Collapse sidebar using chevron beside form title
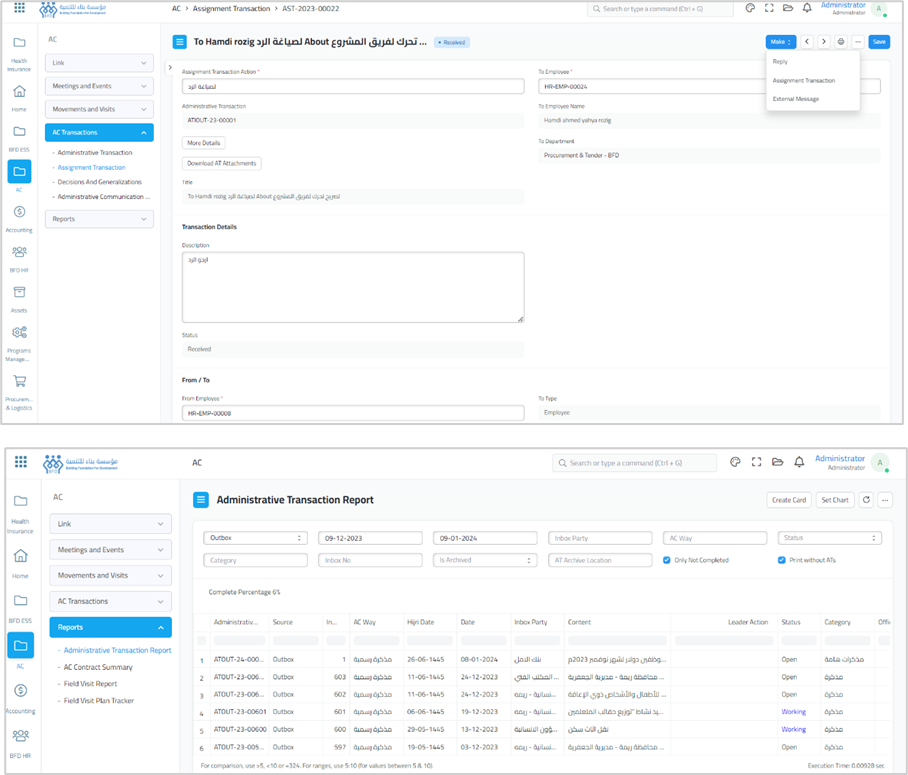 click(x=169, y=68)
